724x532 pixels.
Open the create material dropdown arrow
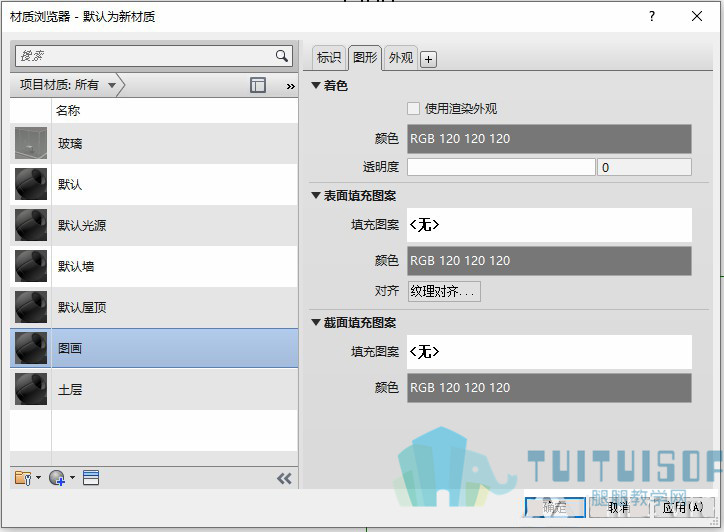point(72,478)
